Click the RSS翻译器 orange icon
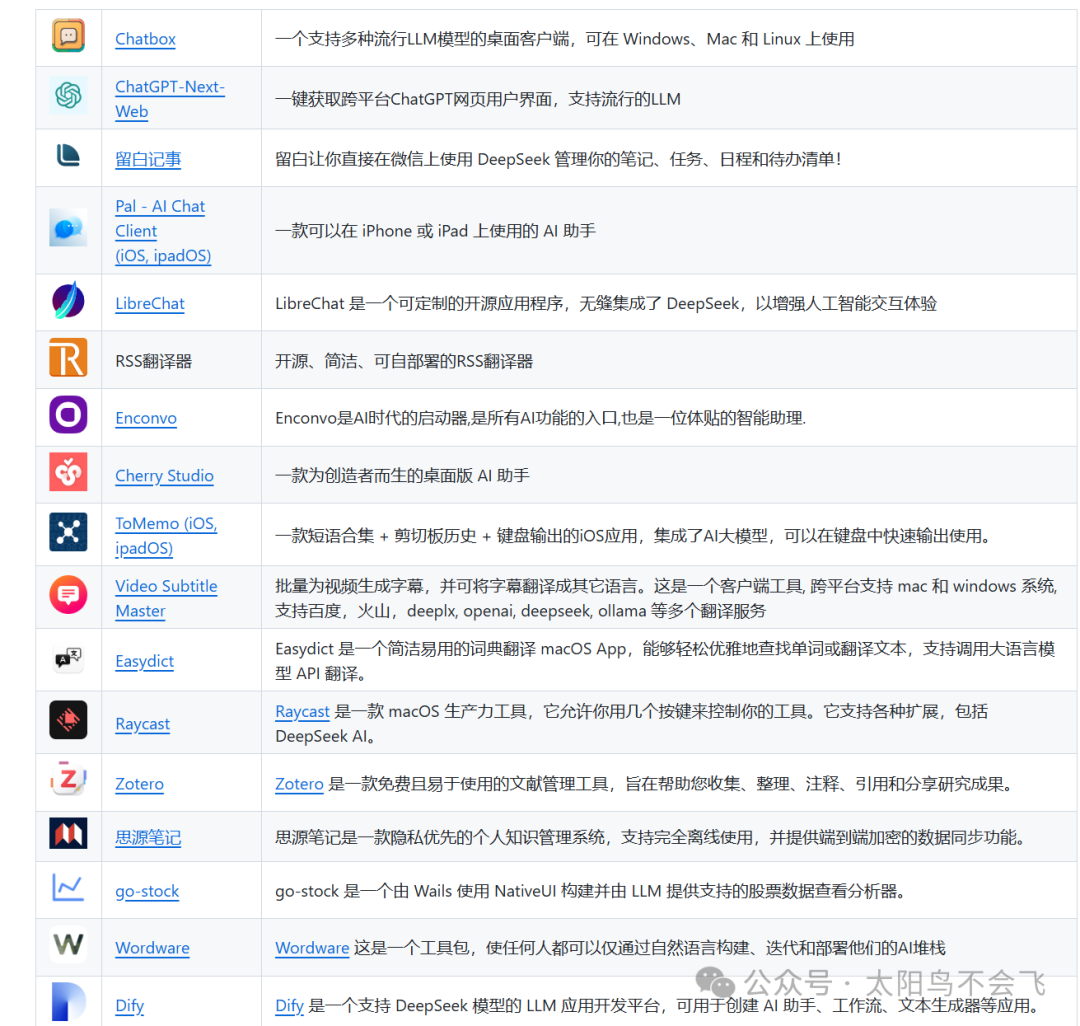1080x1026 pixels. (68, 357)
